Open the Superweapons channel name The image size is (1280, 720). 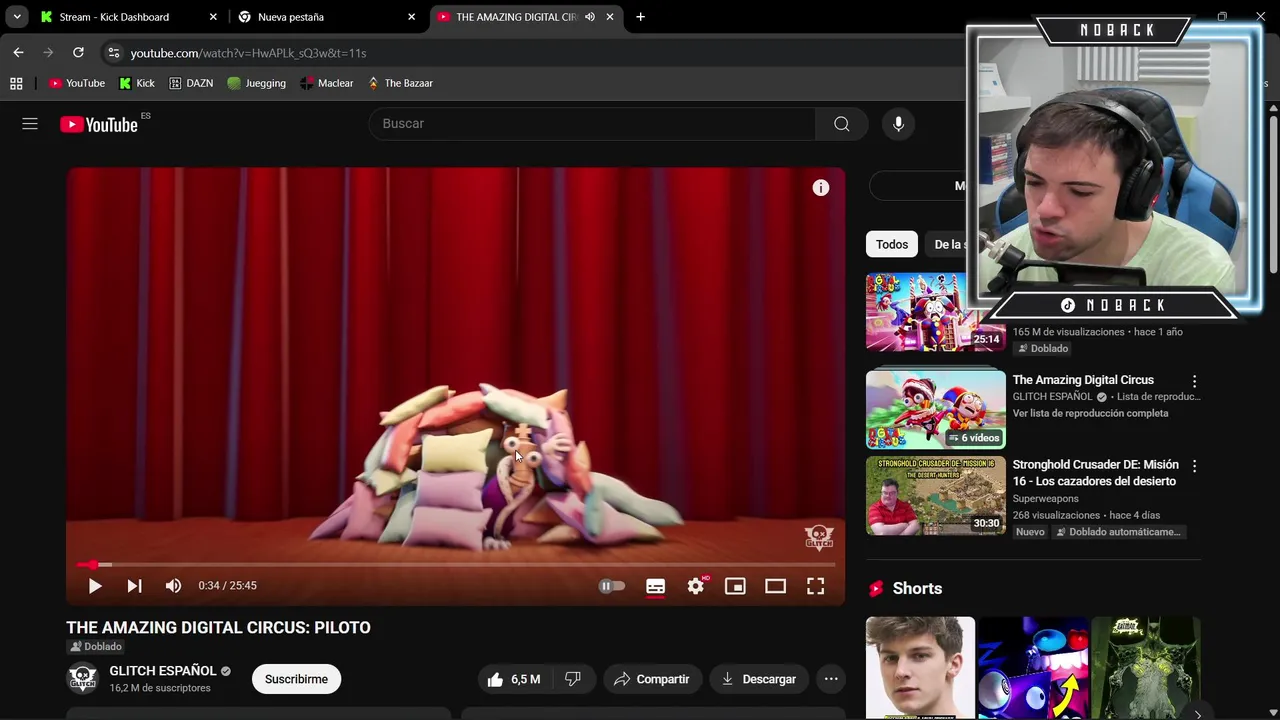point(1045,498)
